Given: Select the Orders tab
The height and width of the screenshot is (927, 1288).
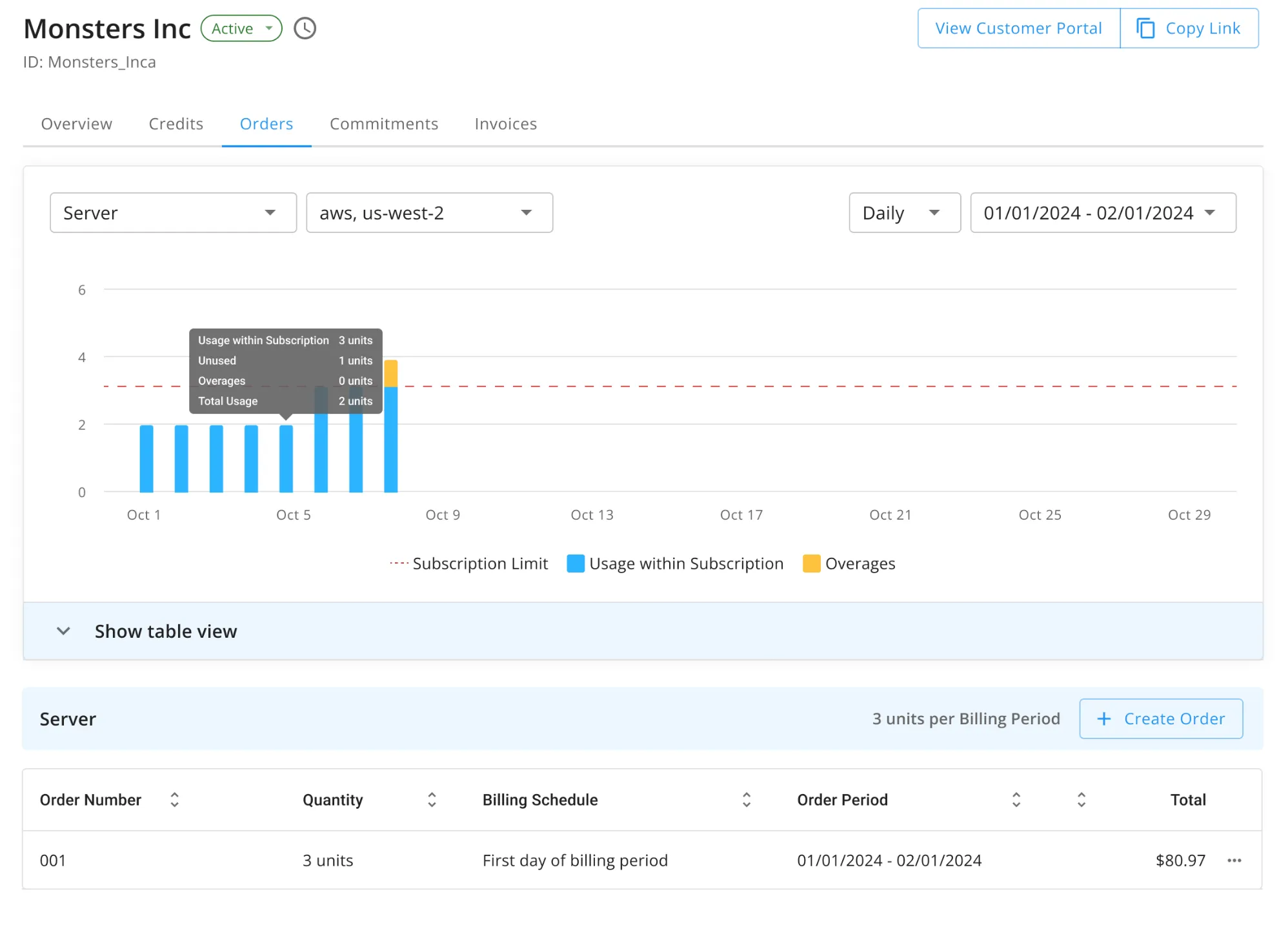Looking at the screenshot, I should (x=266, y=123).
